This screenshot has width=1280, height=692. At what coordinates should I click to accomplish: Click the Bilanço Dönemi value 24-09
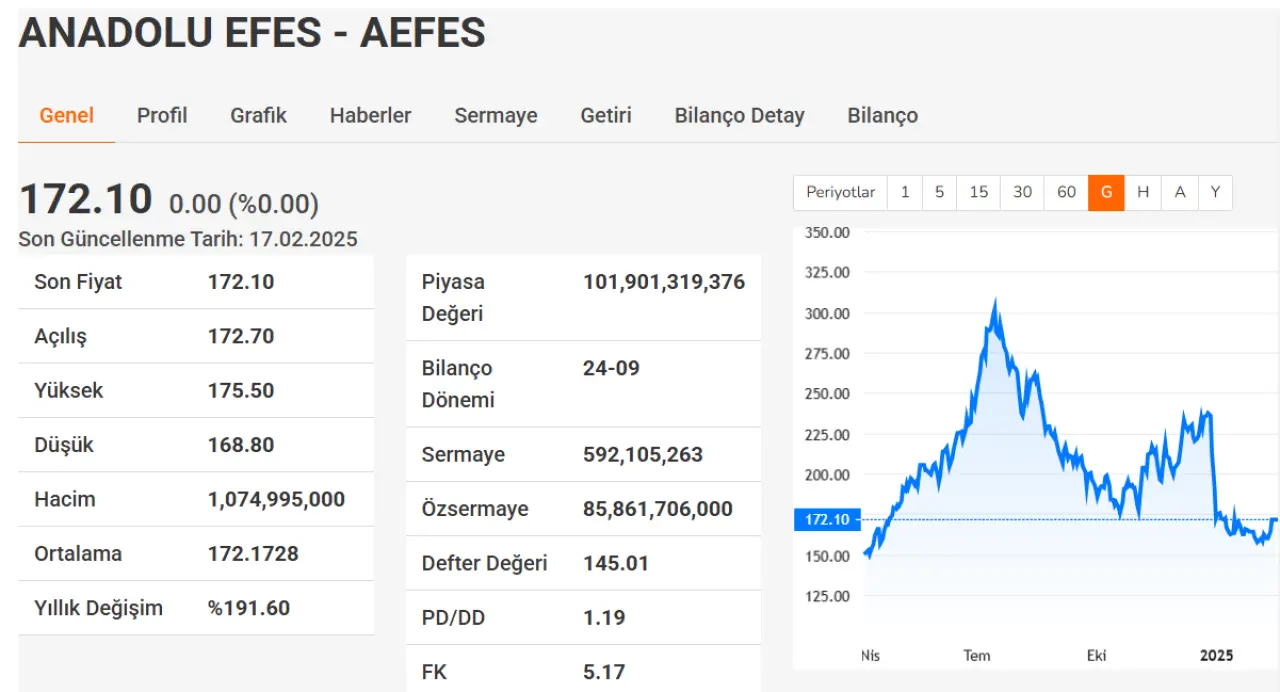611,368
